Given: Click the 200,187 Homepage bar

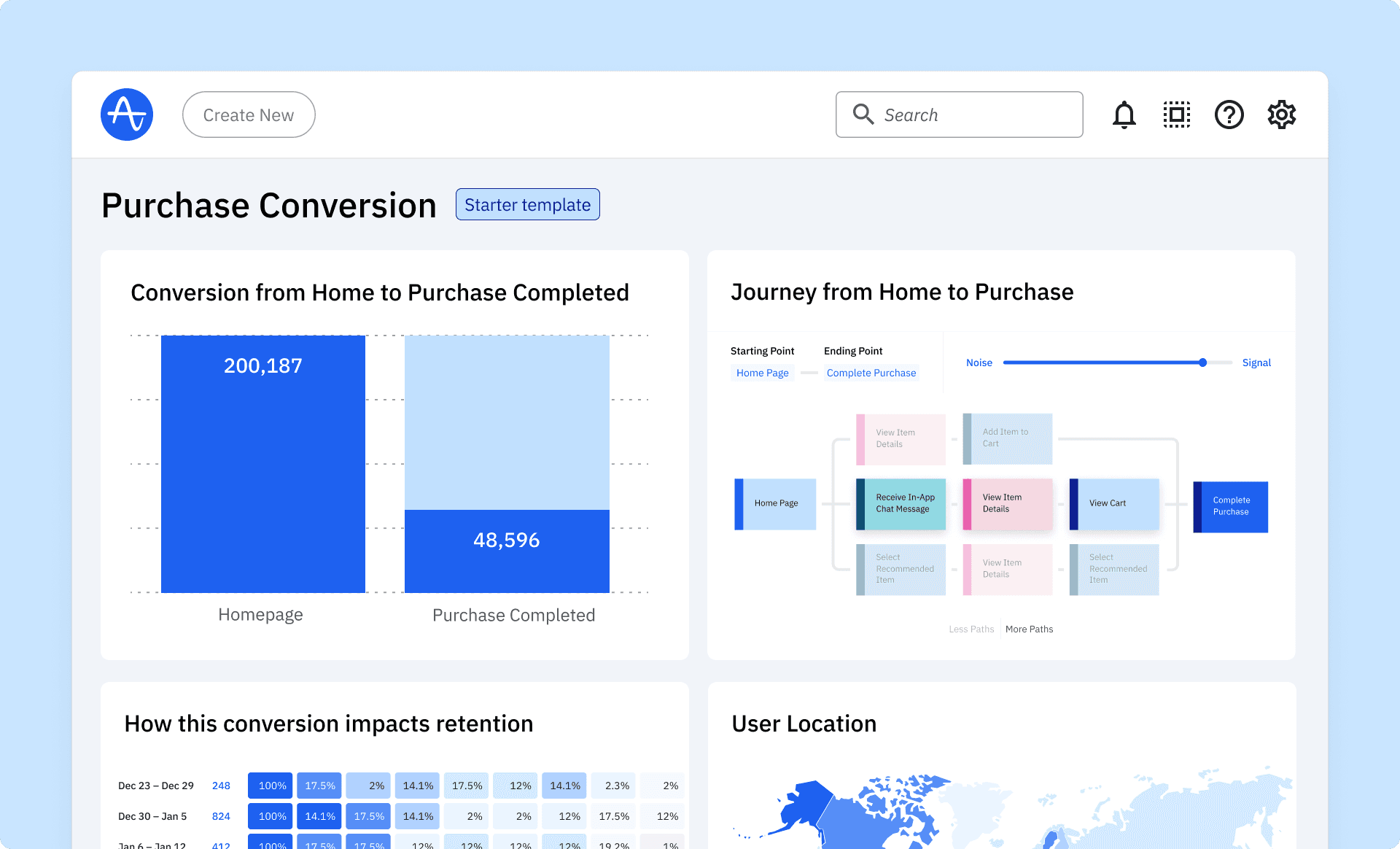Looking at the screenshot, I should click(x=262, y=464).
